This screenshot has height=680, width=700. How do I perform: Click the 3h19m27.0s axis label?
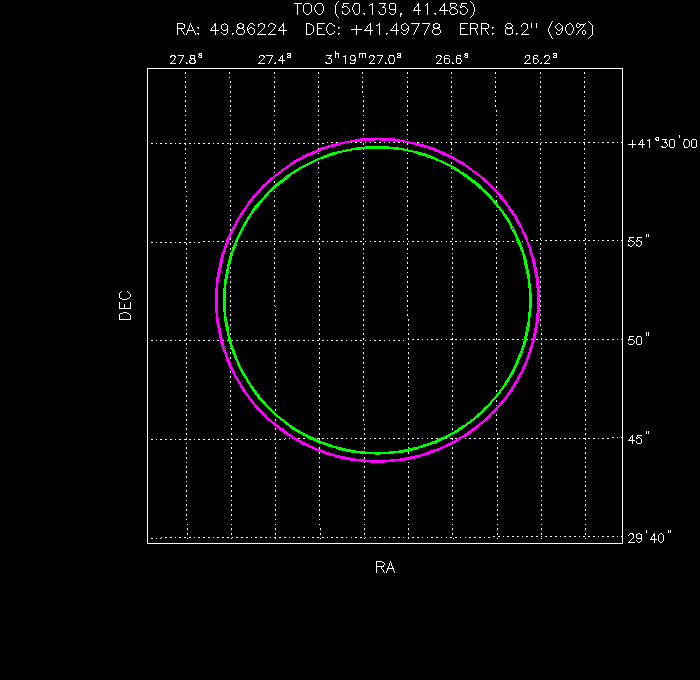[363, 58]
